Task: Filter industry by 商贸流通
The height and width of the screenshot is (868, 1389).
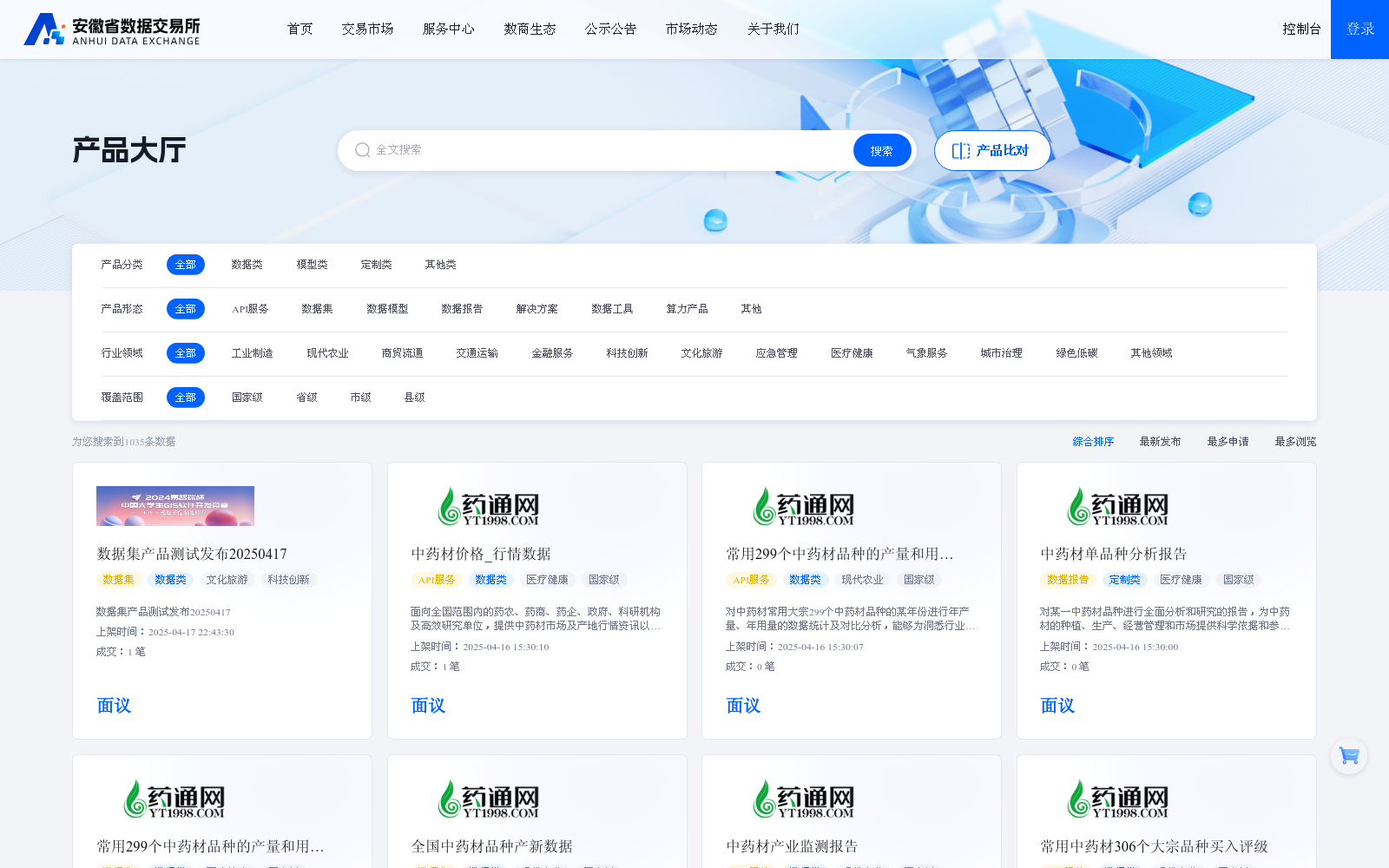Action: pyautogui.click(x=402, y=353)
